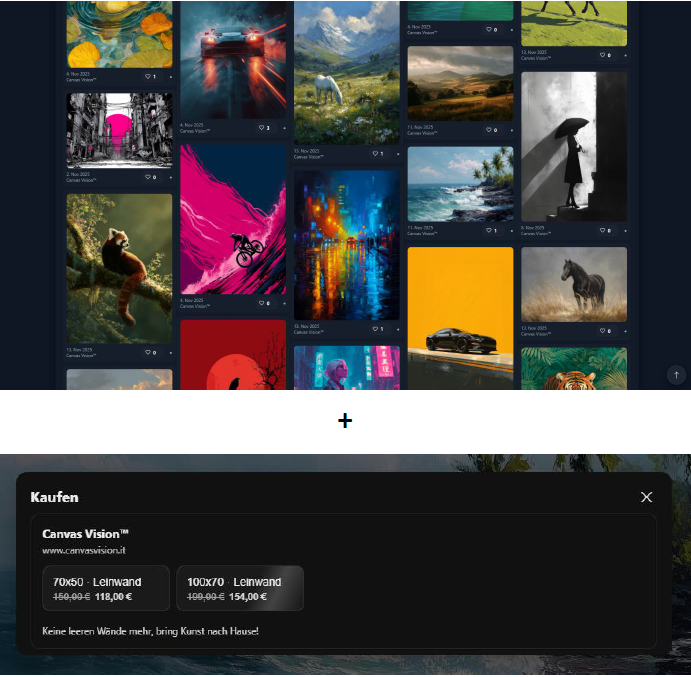
Task: Heart the dark horse in field image
Action: click(x=603, y=331)
